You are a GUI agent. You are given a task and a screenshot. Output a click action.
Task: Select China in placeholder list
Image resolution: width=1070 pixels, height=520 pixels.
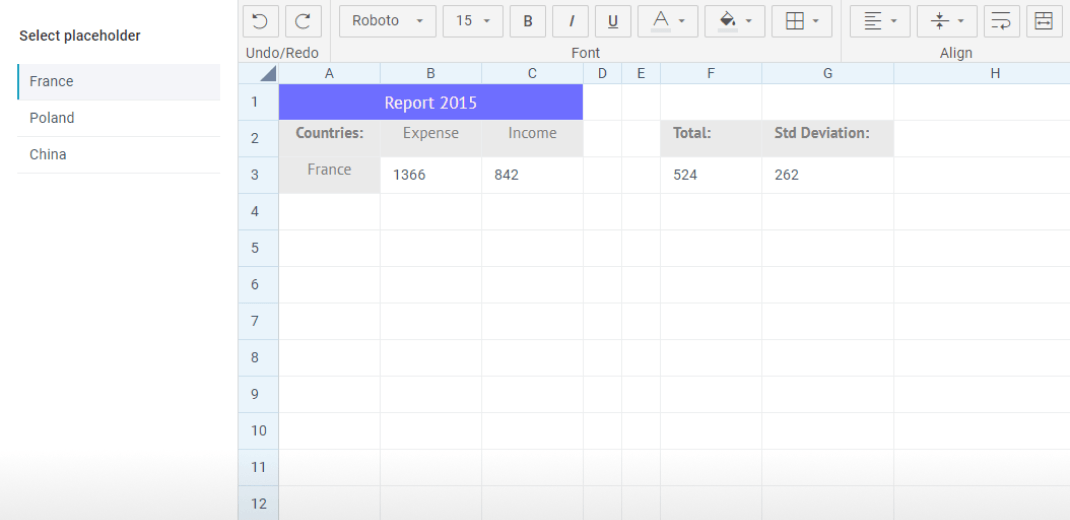click(x=119, y=155)
